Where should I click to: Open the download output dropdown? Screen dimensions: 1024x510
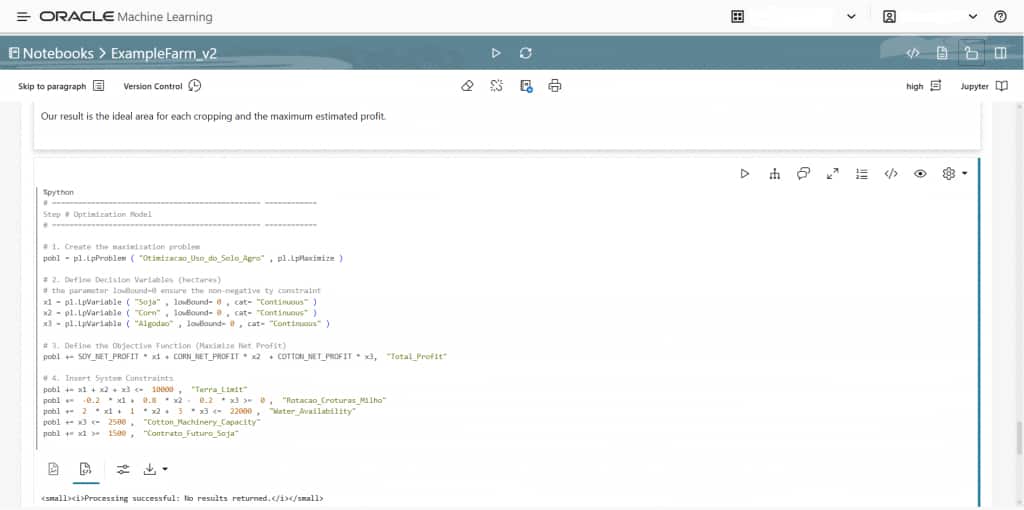click(x=155, y=469)
